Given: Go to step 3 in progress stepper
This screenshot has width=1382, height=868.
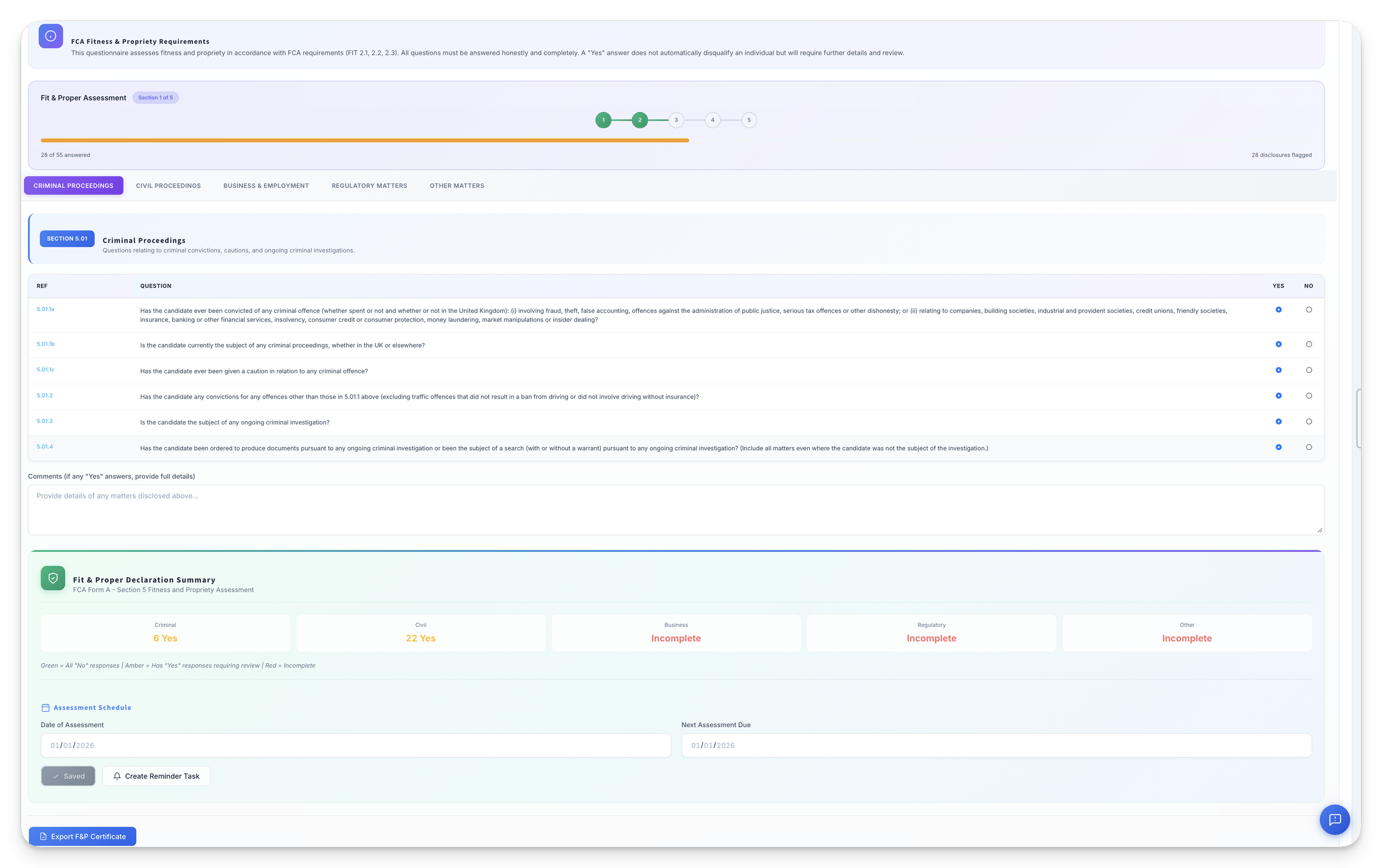Looking at the screenshot, I should click(x=676, y=120).
